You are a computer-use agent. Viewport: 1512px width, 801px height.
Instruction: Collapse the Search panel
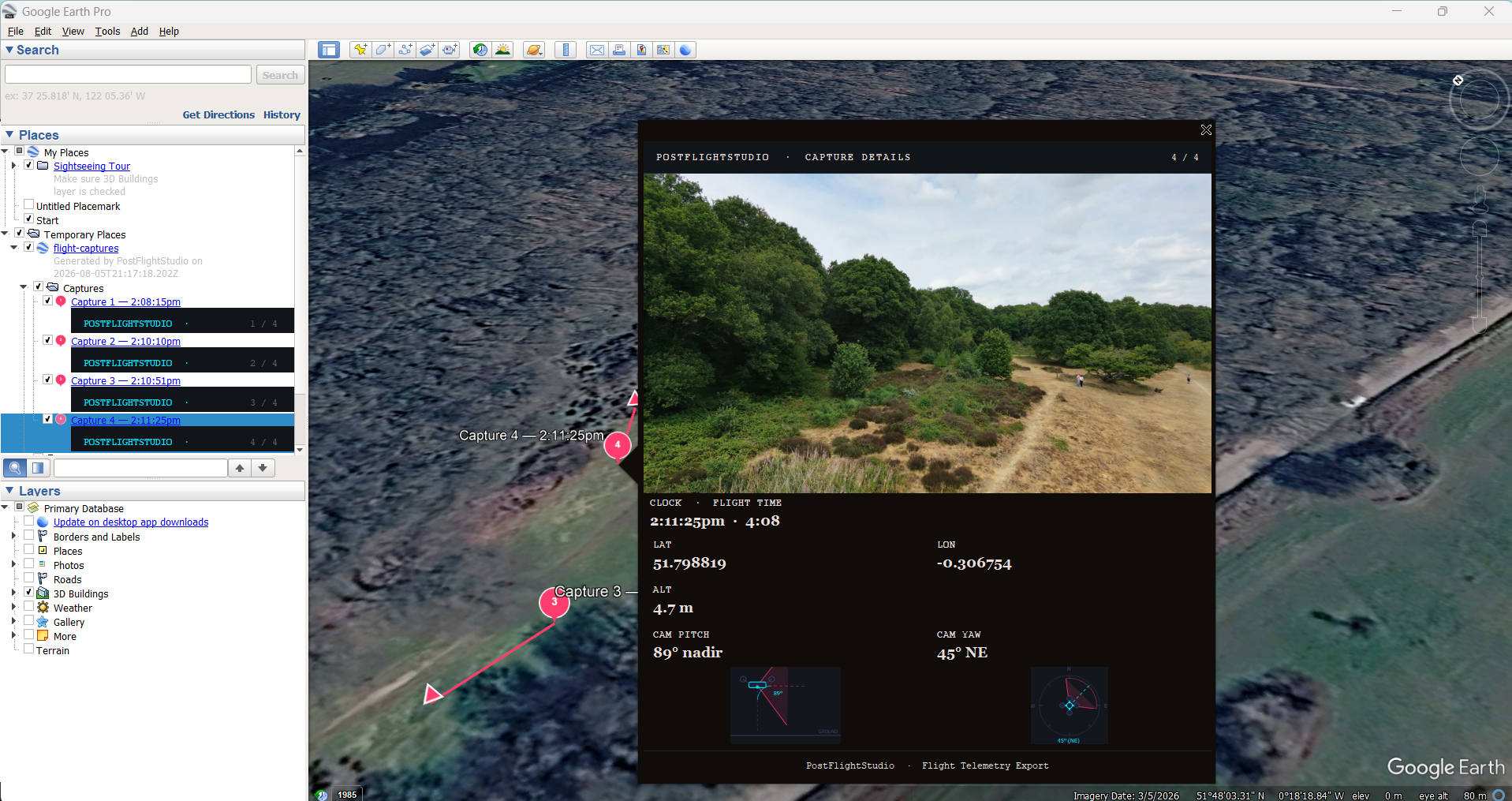[x=9, y=50]
